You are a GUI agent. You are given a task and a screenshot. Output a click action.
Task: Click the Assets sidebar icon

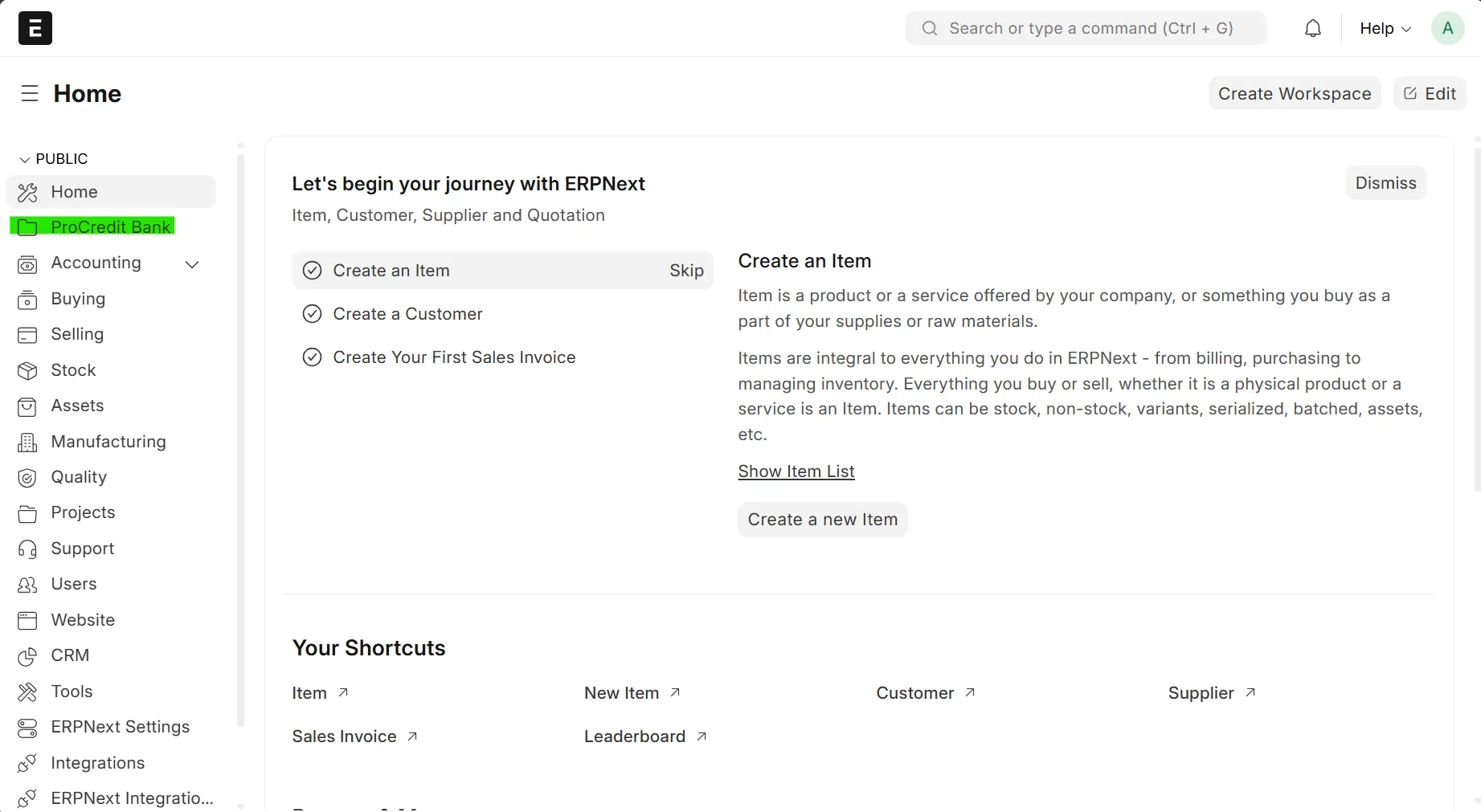tap(27, 406)
